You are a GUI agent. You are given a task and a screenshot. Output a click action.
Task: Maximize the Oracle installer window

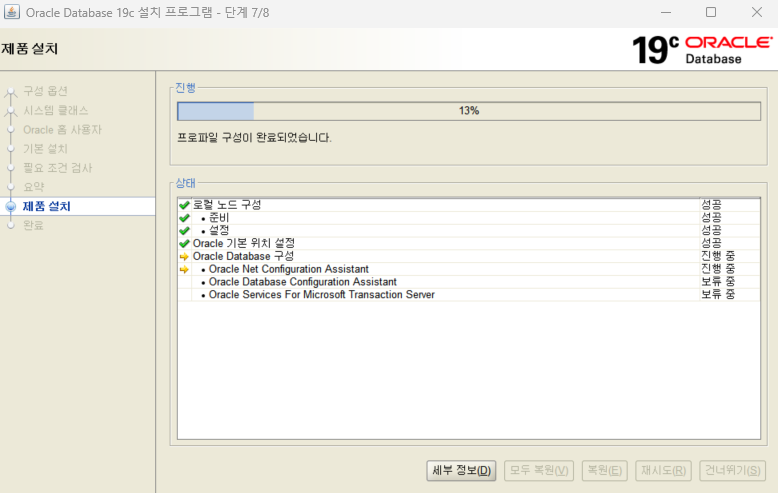tap(711, 12)
